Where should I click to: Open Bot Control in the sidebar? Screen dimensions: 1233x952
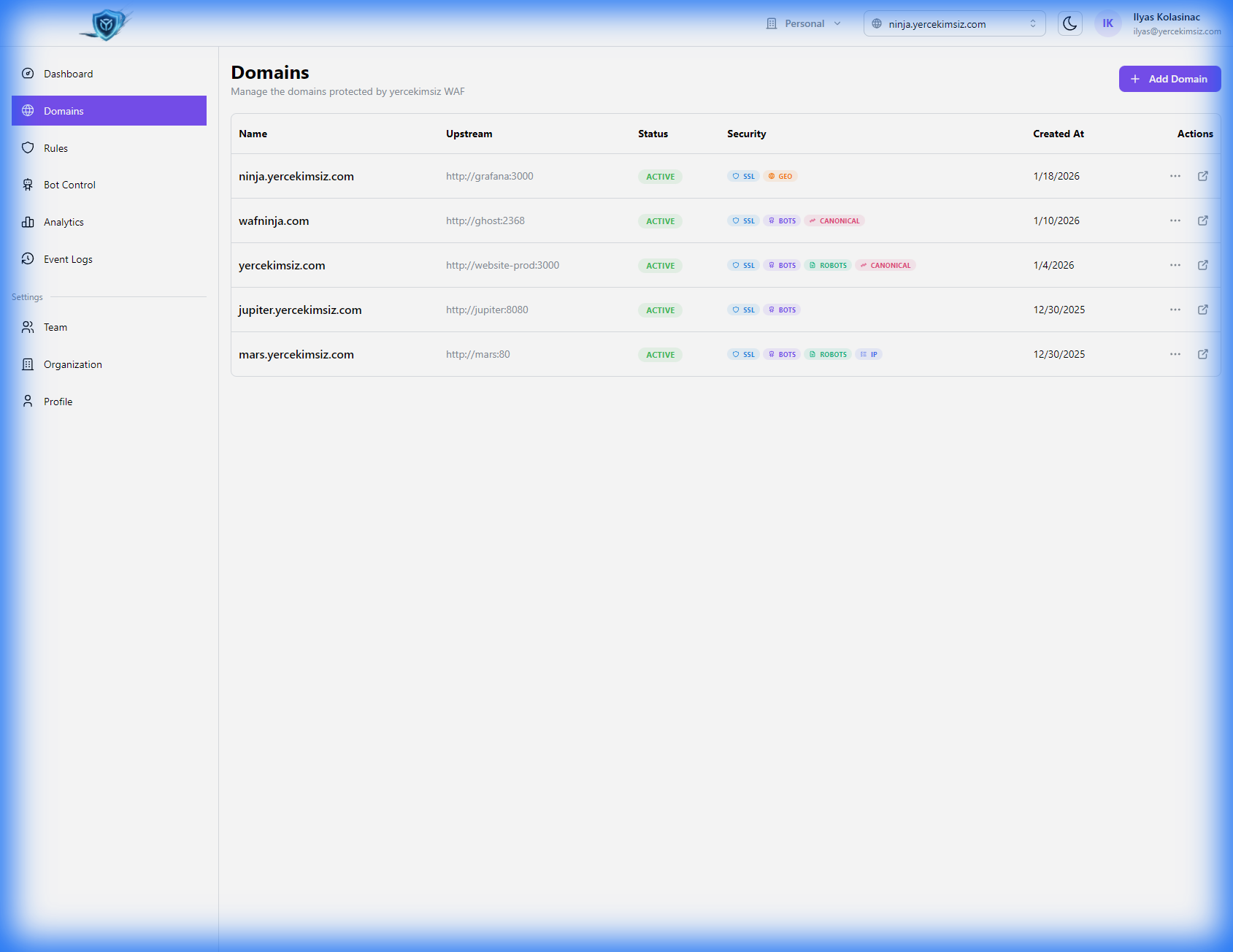click(x=109, y=185)
